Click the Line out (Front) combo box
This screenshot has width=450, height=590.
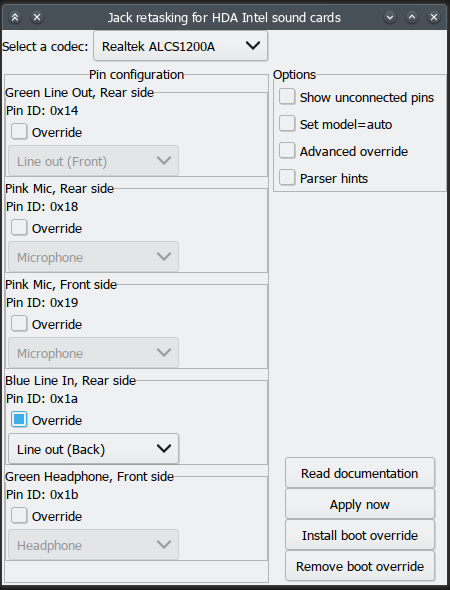[x=93, y=161]
